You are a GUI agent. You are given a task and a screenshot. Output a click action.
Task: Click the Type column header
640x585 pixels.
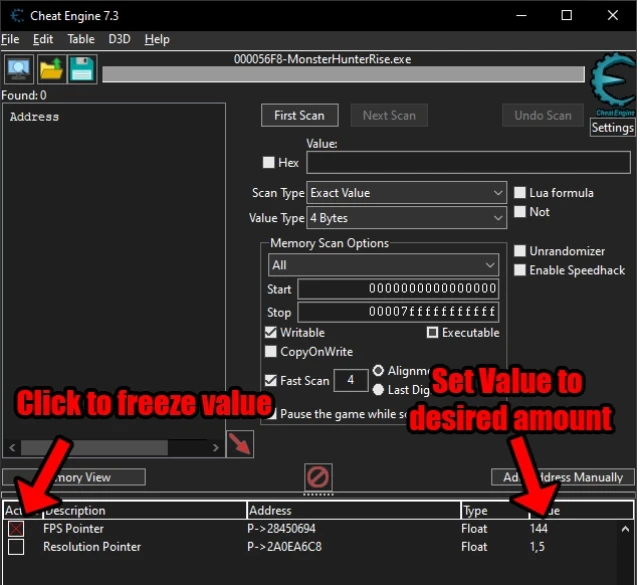pos(495,510)
